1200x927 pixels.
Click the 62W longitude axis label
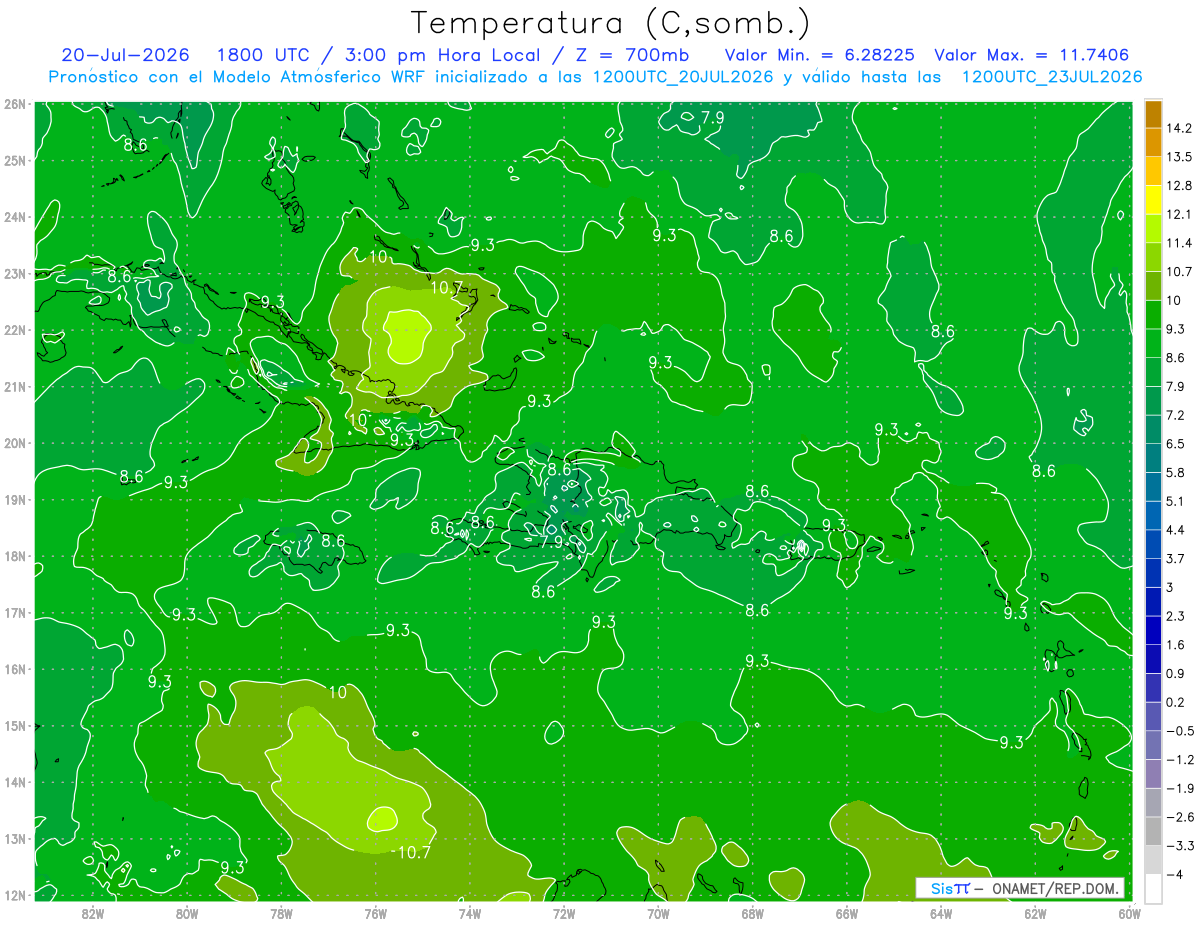1035,913
